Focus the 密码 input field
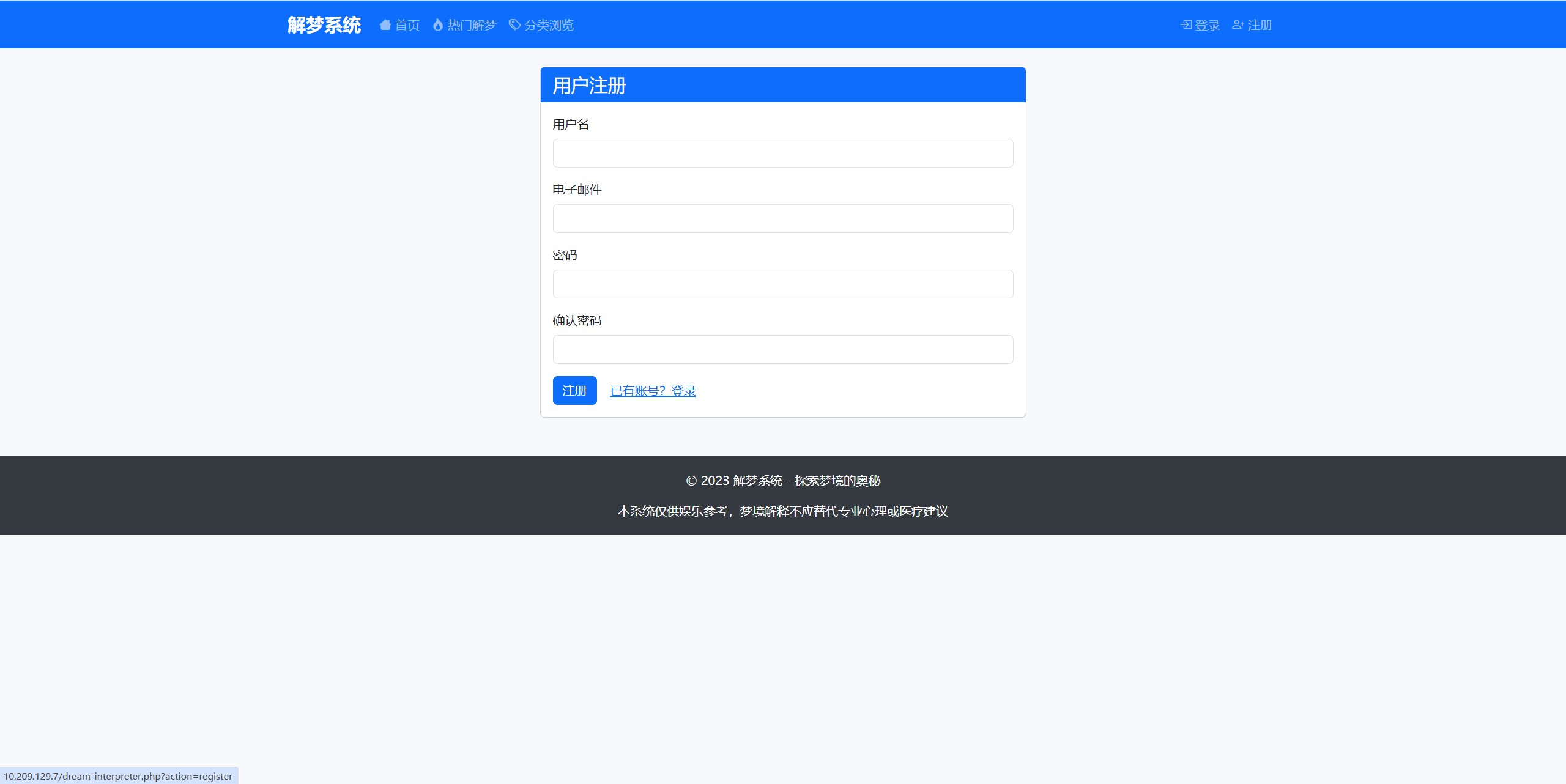The height and width of the screenshot is (784, 1566). tap(783, 284)
